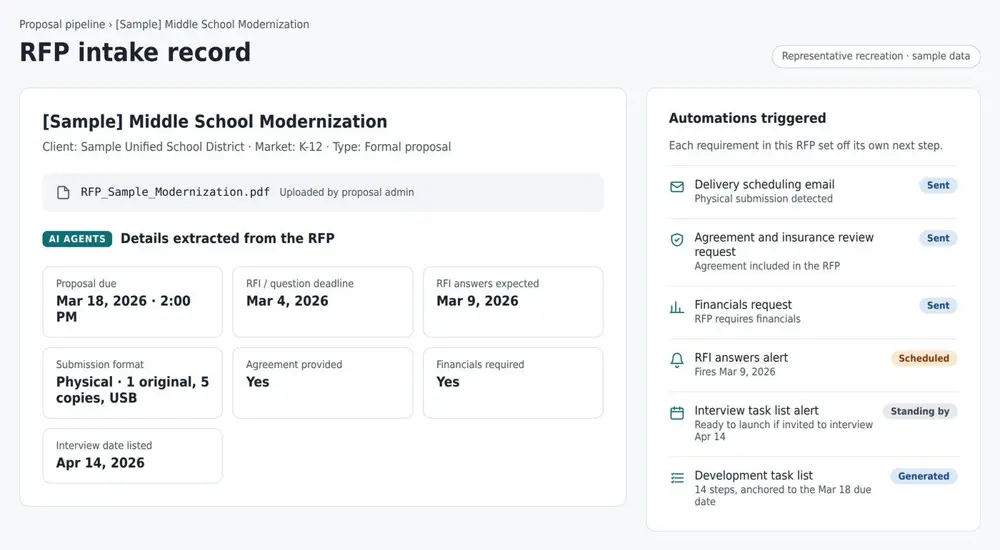Select the Proposal due card

(x=133, y=302)
